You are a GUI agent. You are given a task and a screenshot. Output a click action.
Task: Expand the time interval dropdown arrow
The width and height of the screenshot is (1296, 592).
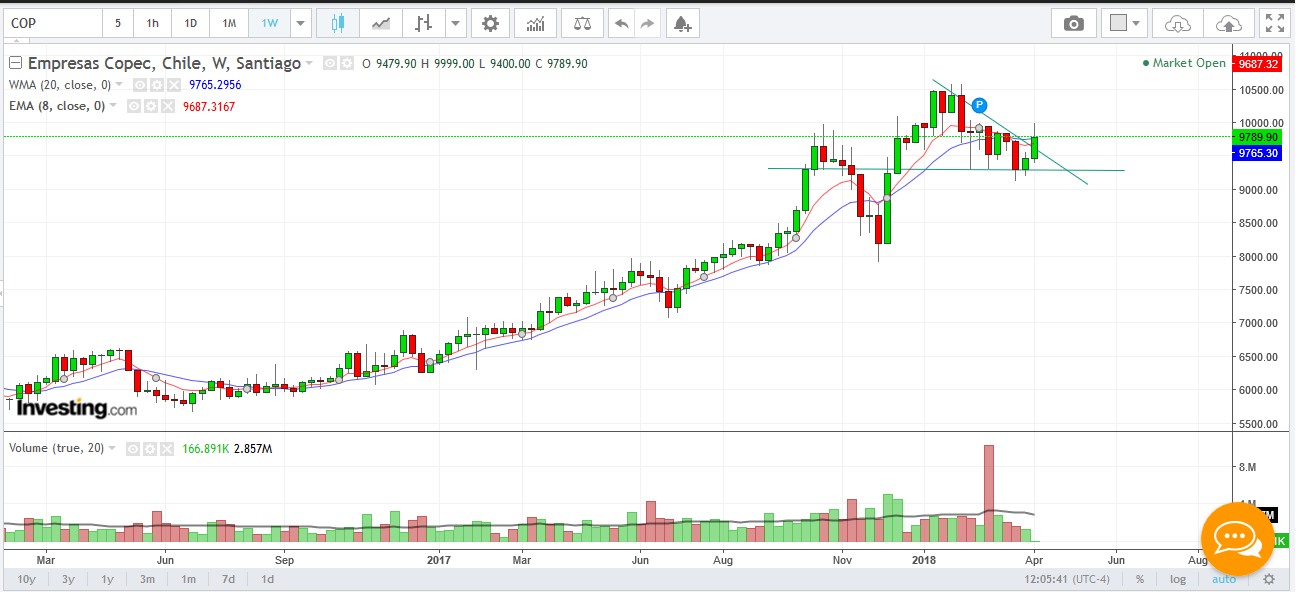(301, 23)
